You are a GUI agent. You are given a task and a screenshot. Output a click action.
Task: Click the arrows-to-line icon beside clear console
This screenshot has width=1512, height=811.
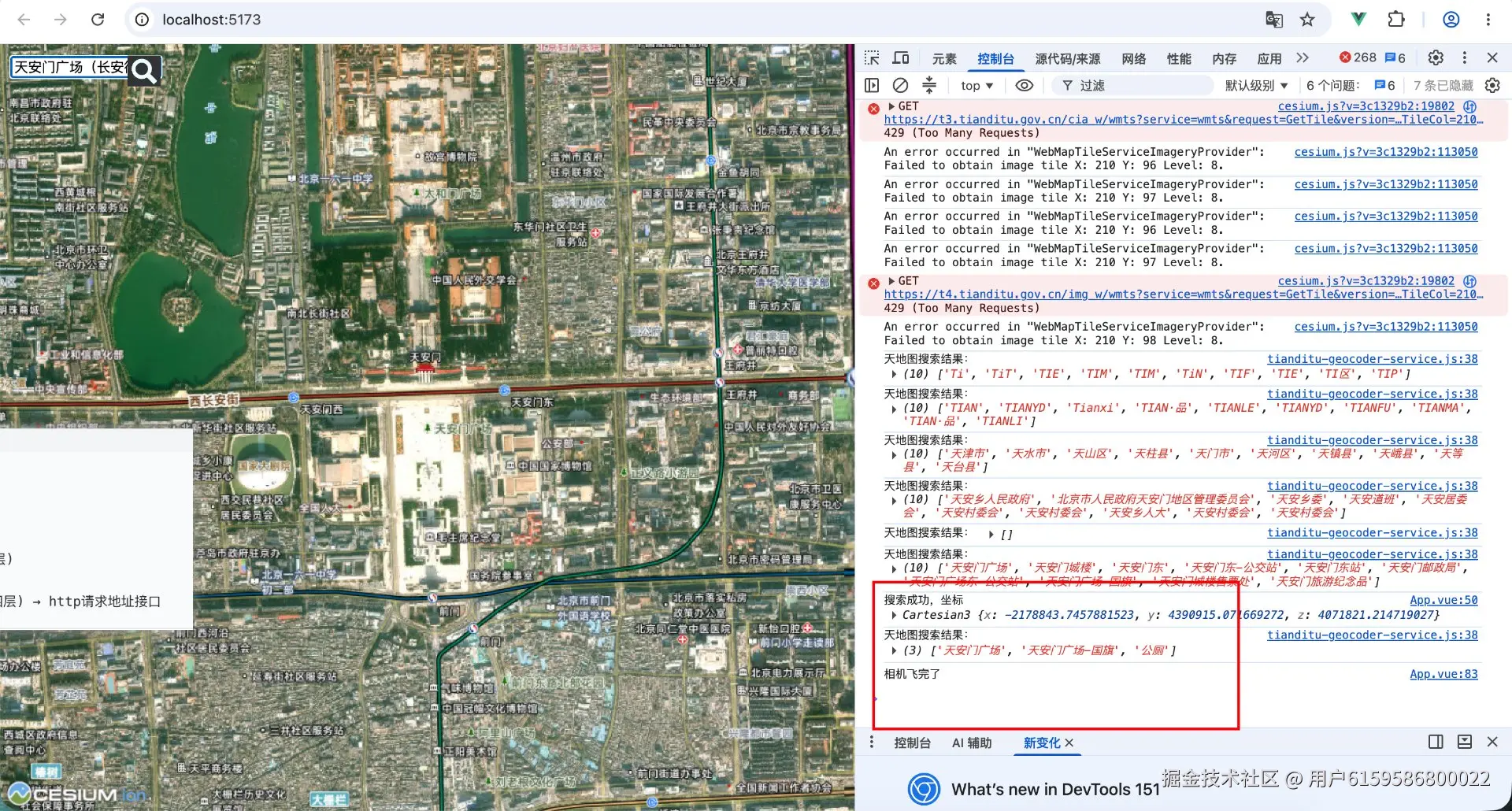click(x=929, y=85)
